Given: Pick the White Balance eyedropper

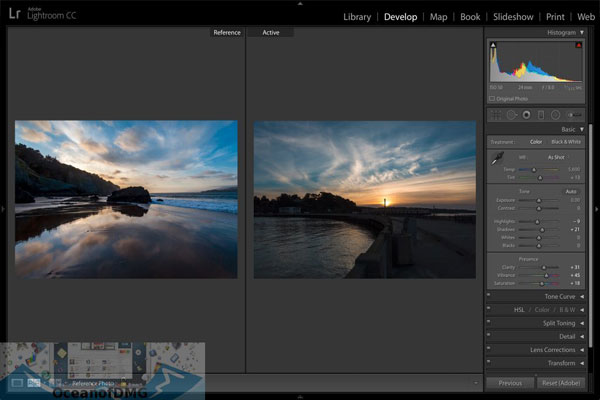Looking at the screenshot, I should [x=496, y=160].
